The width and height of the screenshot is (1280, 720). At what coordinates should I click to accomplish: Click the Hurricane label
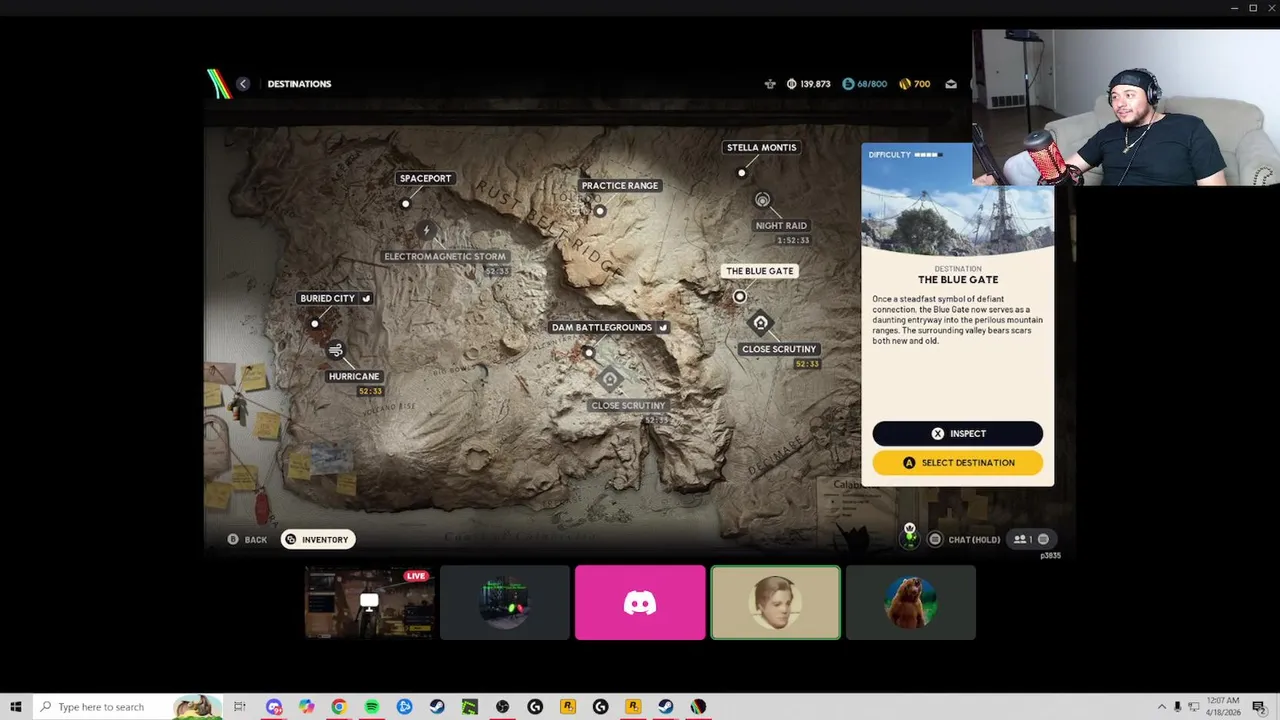click(354, 376)
